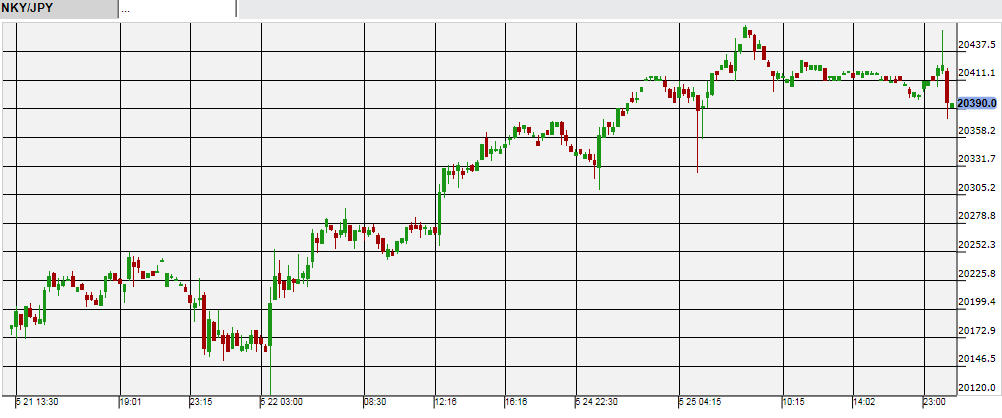1002x418 pixels.
Task: Select the 23:15 time axis marker
Action: [x=201, y=402]
